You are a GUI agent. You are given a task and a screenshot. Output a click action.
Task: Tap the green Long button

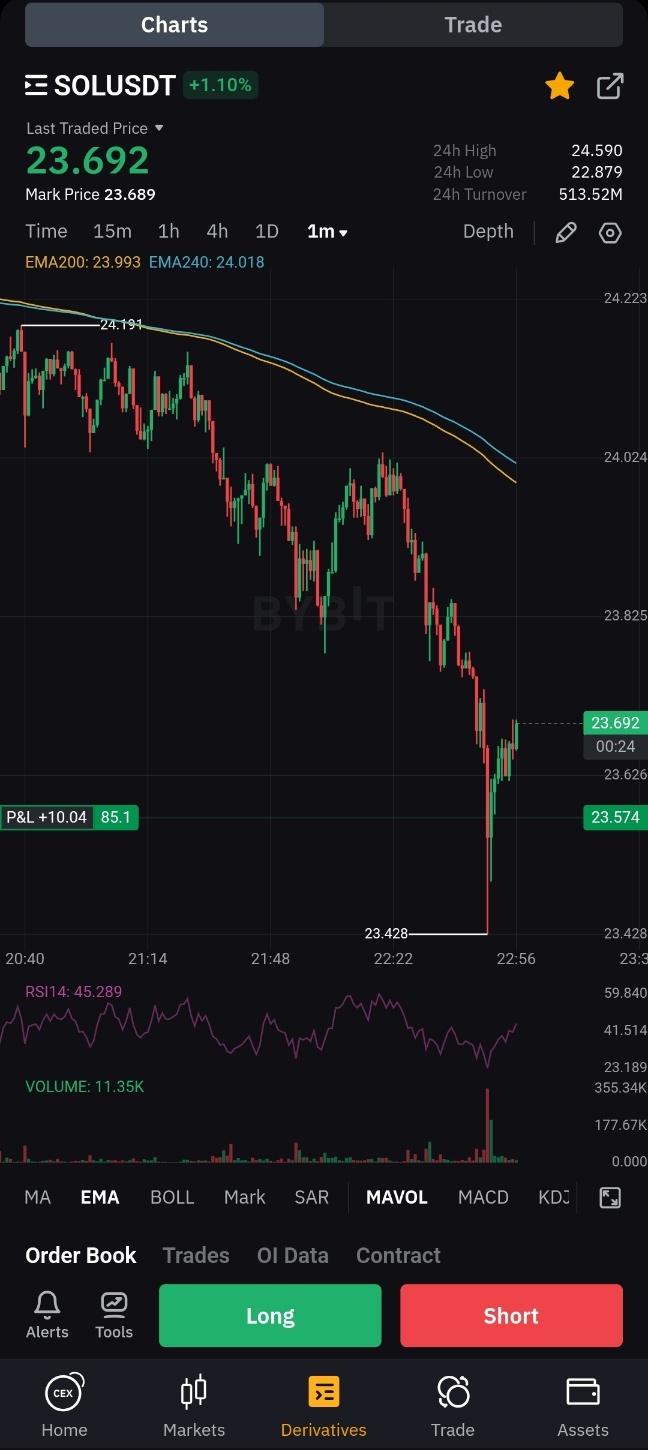pyautogui.click(x=270, y=1316)
